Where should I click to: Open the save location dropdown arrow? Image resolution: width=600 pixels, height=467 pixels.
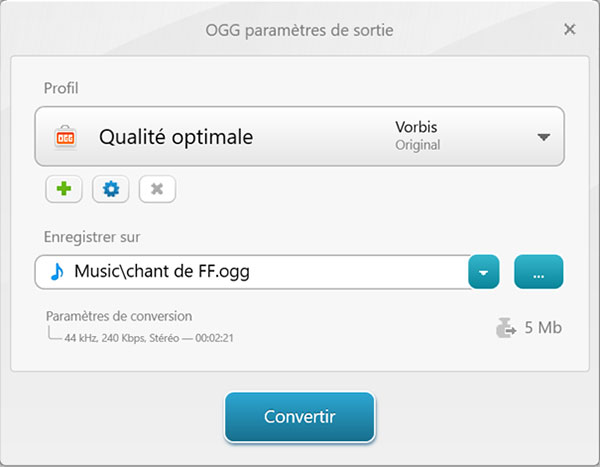483,271
